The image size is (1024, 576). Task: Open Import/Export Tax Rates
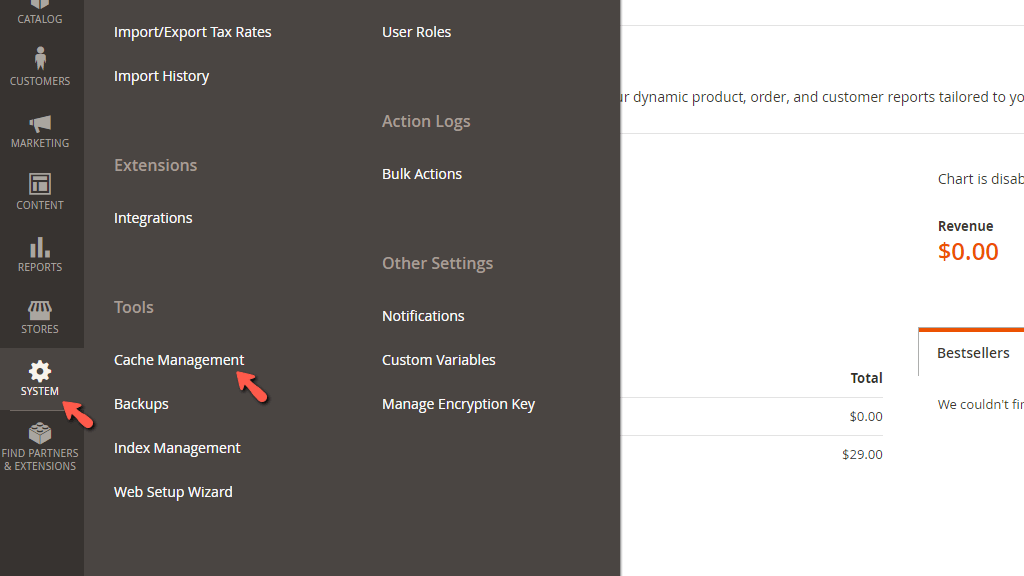pos(192,31)
